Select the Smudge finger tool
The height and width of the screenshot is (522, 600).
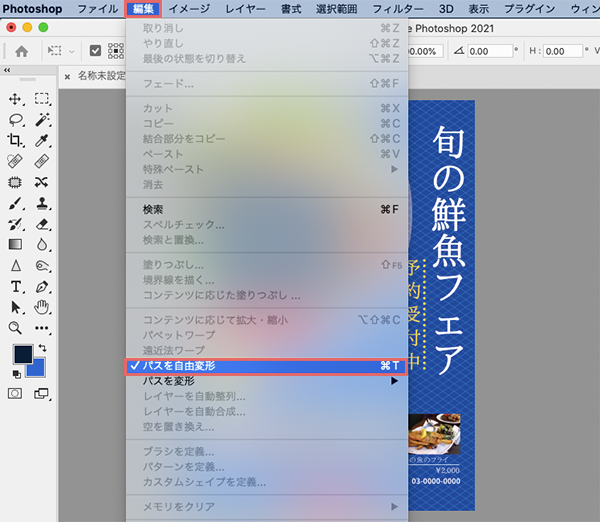(42, 265)
